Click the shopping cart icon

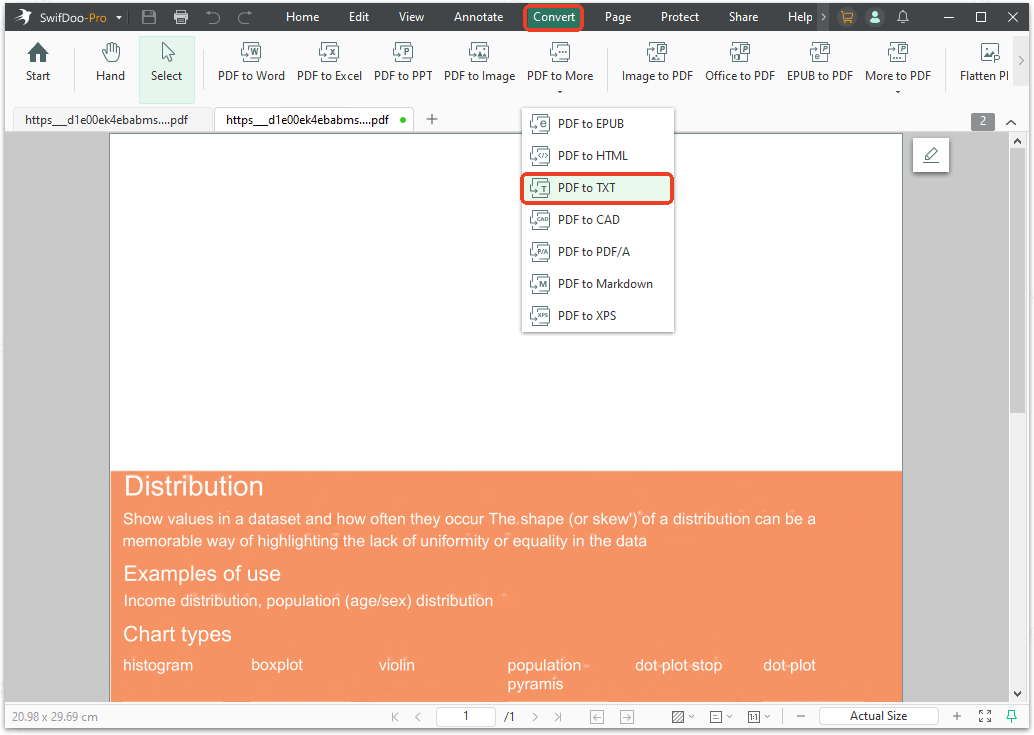tap(848, 16)
